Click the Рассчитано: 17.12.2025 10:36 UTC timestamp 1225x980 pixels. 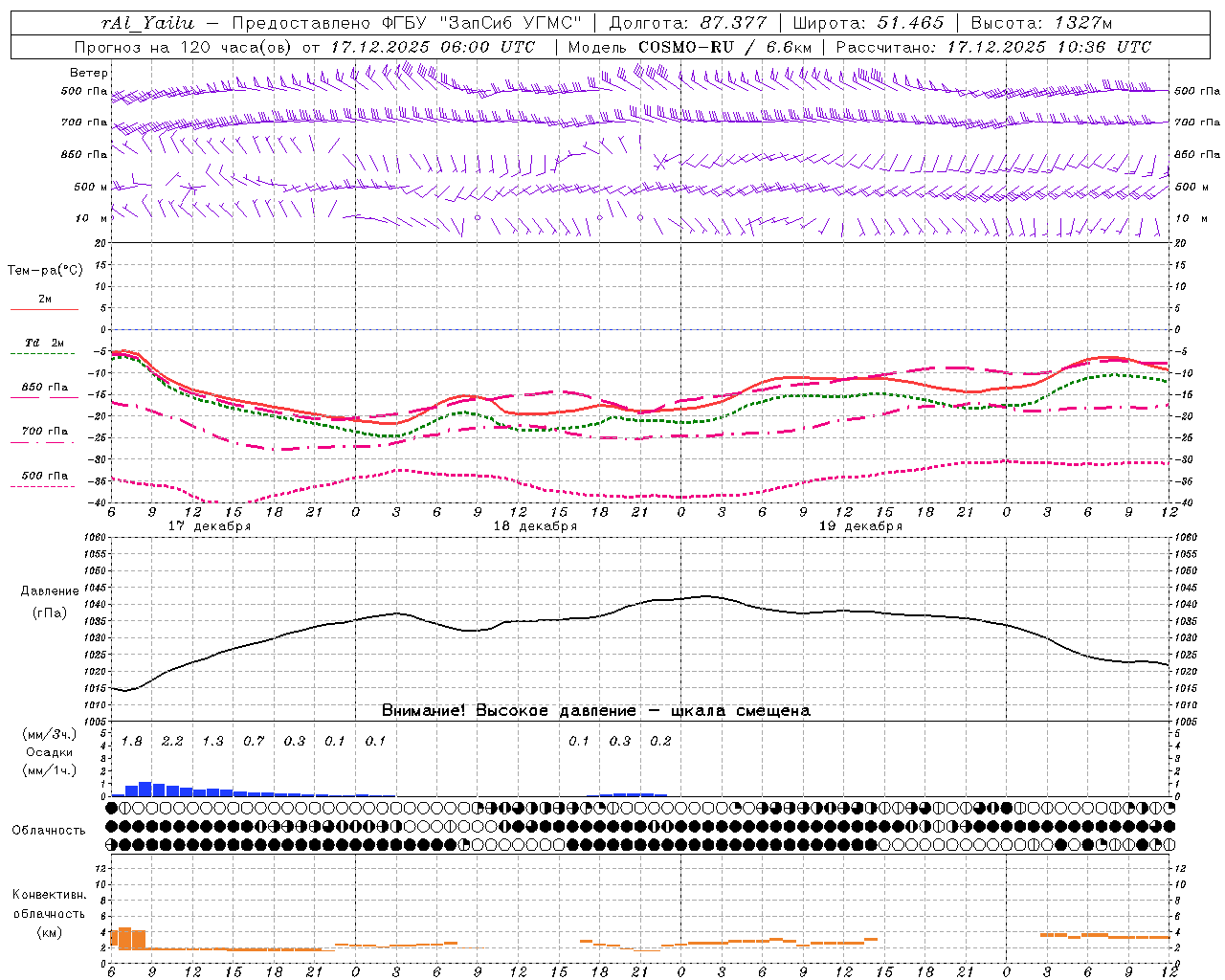point(993,46)
